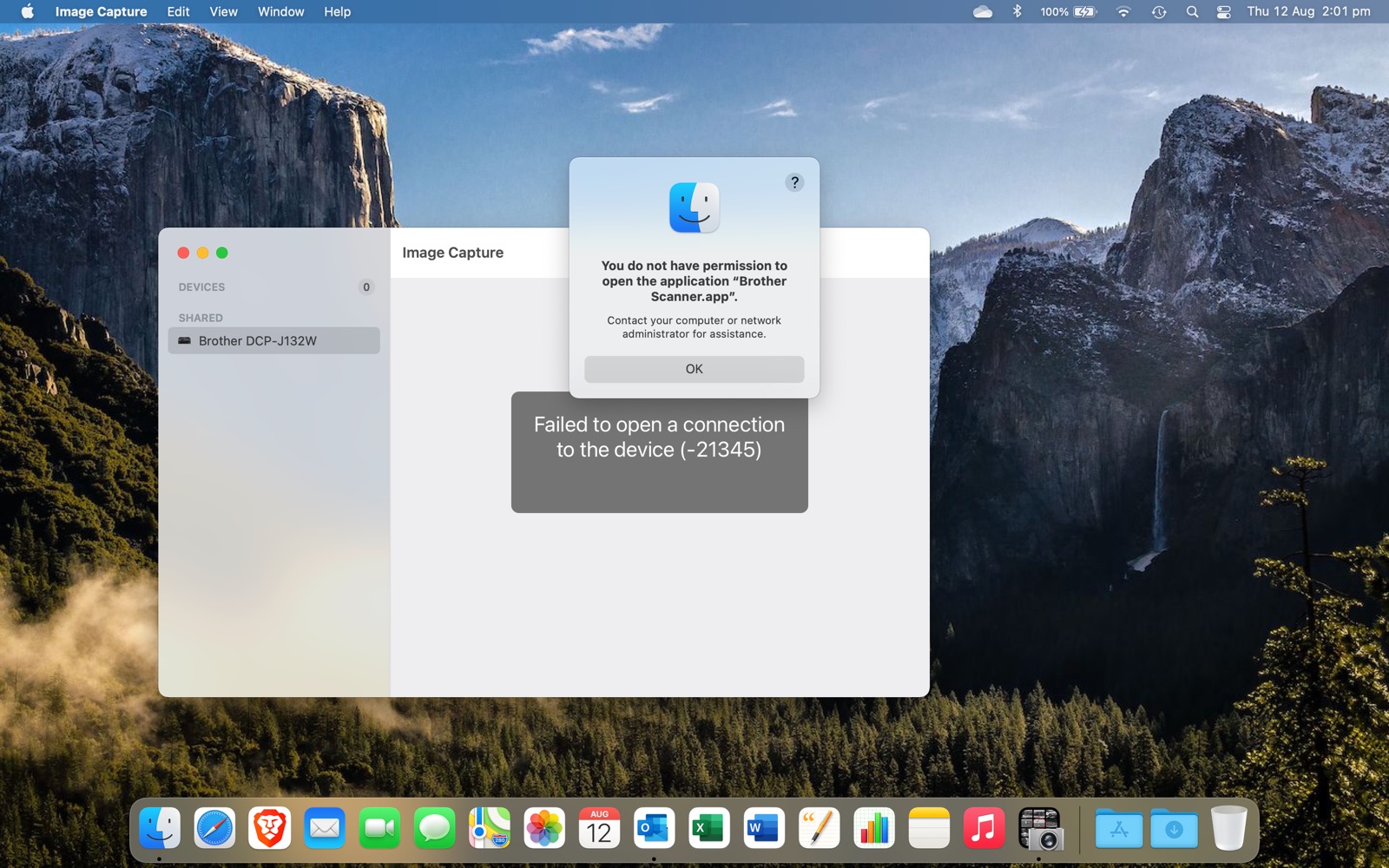Click the Time Machine menu bar icon
1389x868 pixels.
point(1159,11)
